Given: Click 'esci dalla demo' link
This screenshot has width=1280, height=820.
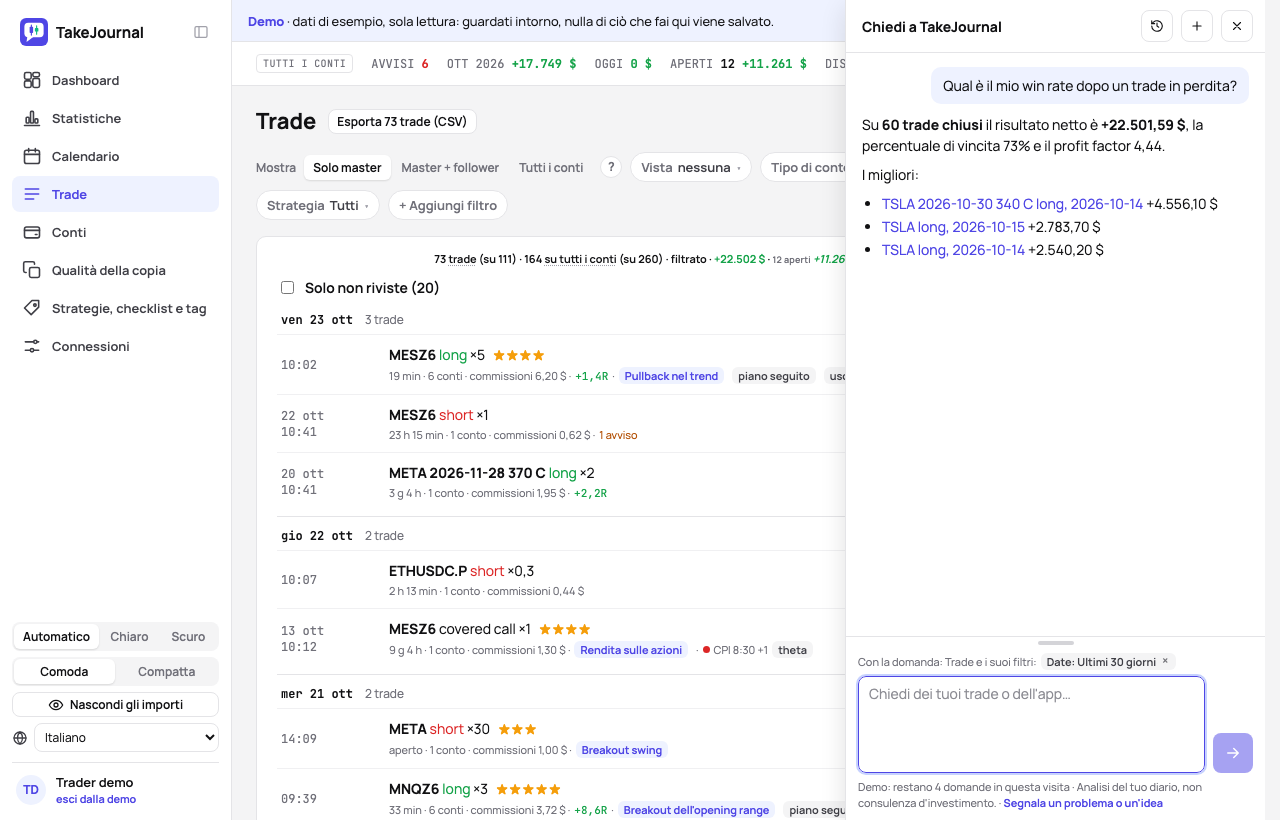Looking at the screenshot, I should tap(96, 799).
